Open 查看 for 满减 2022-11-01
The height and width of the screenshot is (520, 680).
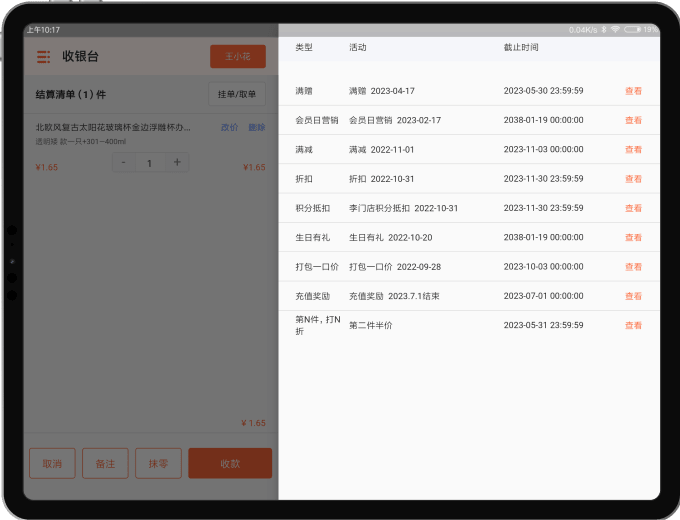(x=633, y=149)
